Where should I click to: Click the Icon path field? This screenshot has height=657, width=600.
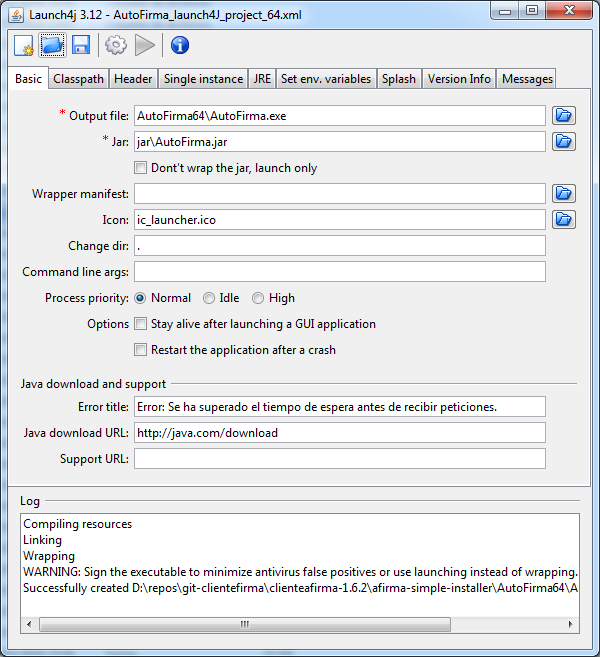pyautogui.click(x=340, y=220)
